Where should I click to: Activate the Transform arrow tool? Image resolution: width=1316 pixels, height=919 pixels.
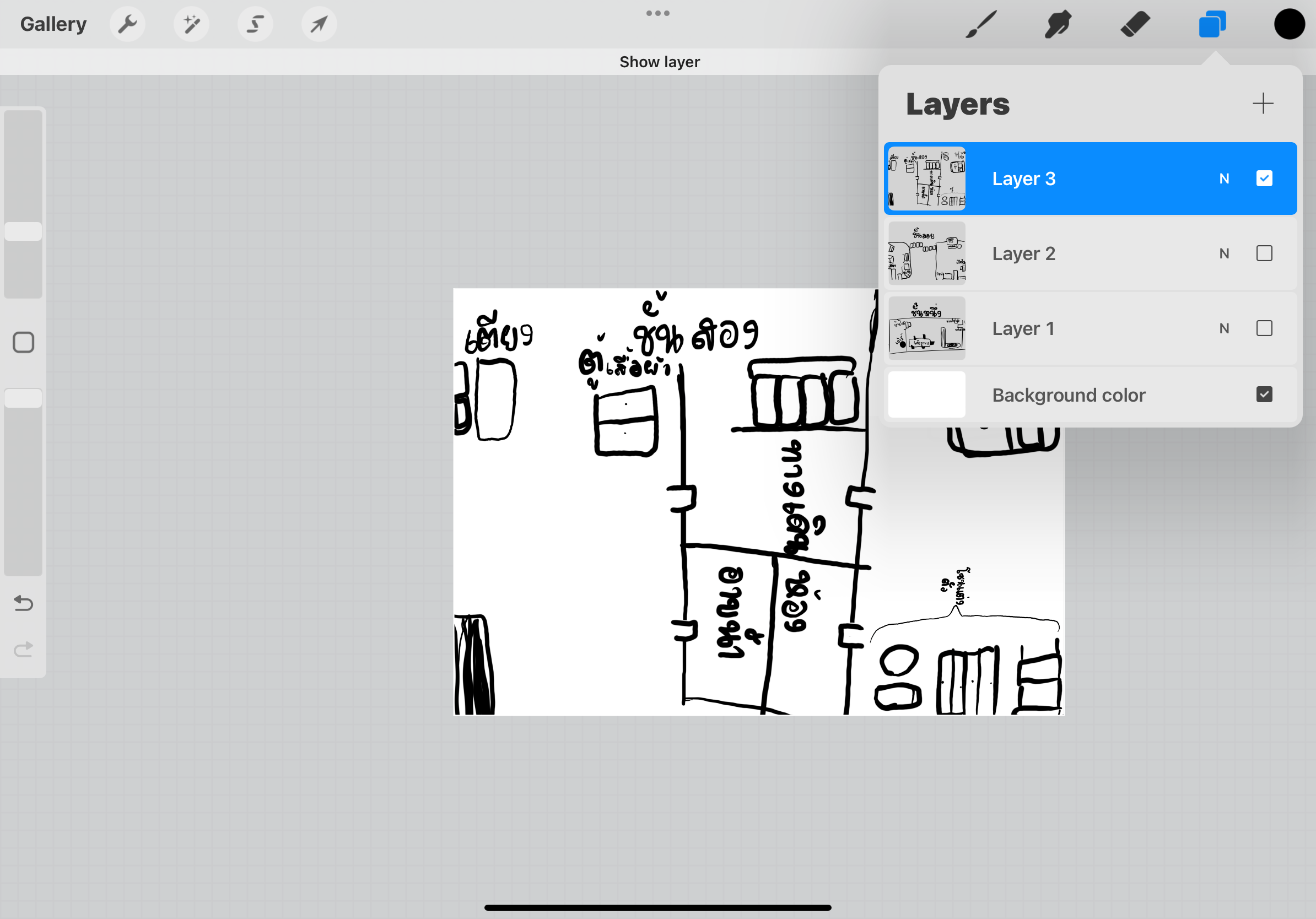tap(319, 24)
